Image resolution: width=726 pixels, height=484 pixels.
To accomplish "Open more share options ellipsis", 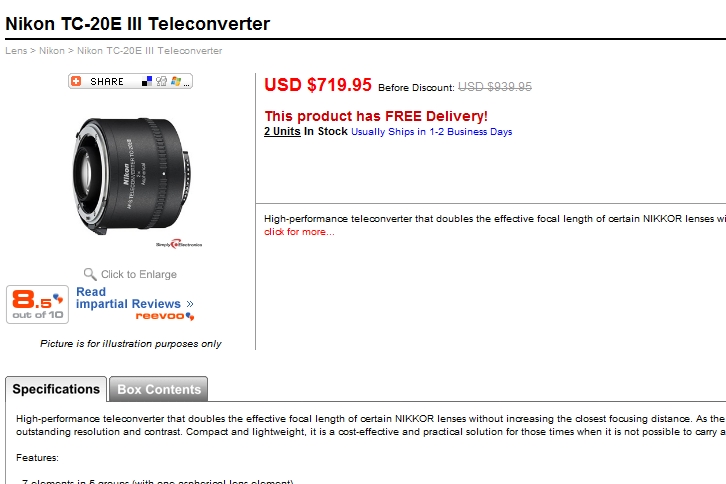I will tap(187, 84).
